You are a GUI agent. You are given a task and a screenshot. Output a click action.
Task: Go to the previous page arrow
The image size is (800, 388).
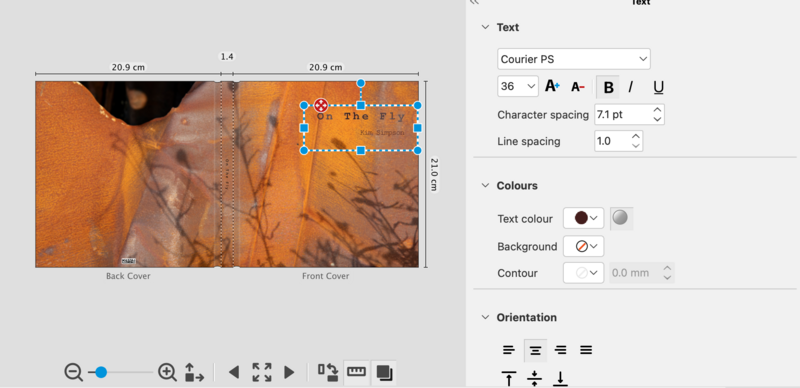pos(234,372)
